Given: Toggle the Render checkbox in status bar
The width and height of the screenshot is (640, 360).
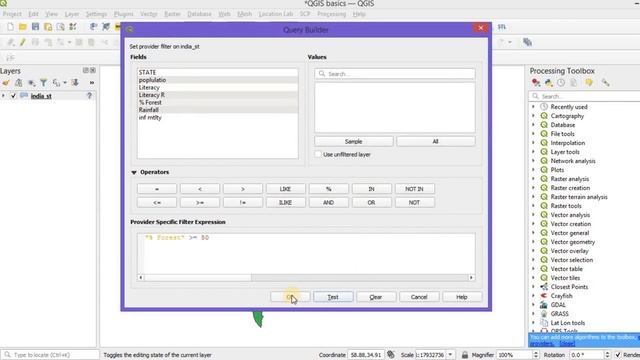Looking at the screenshot, I should (x=618, y=355).
